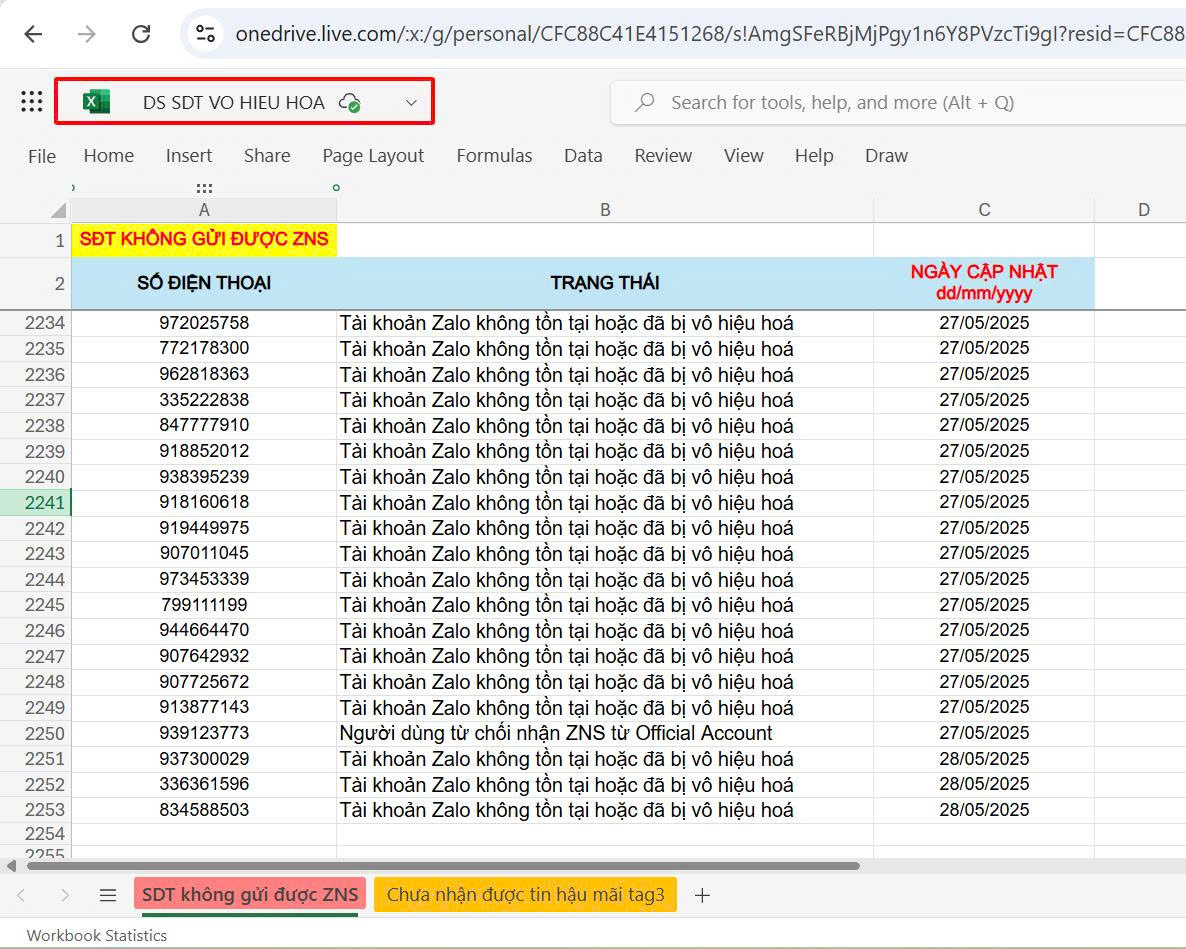Go to the previous sheet arrow
The width and height of the screenshot is (1186, 949).
click(21, 895)
